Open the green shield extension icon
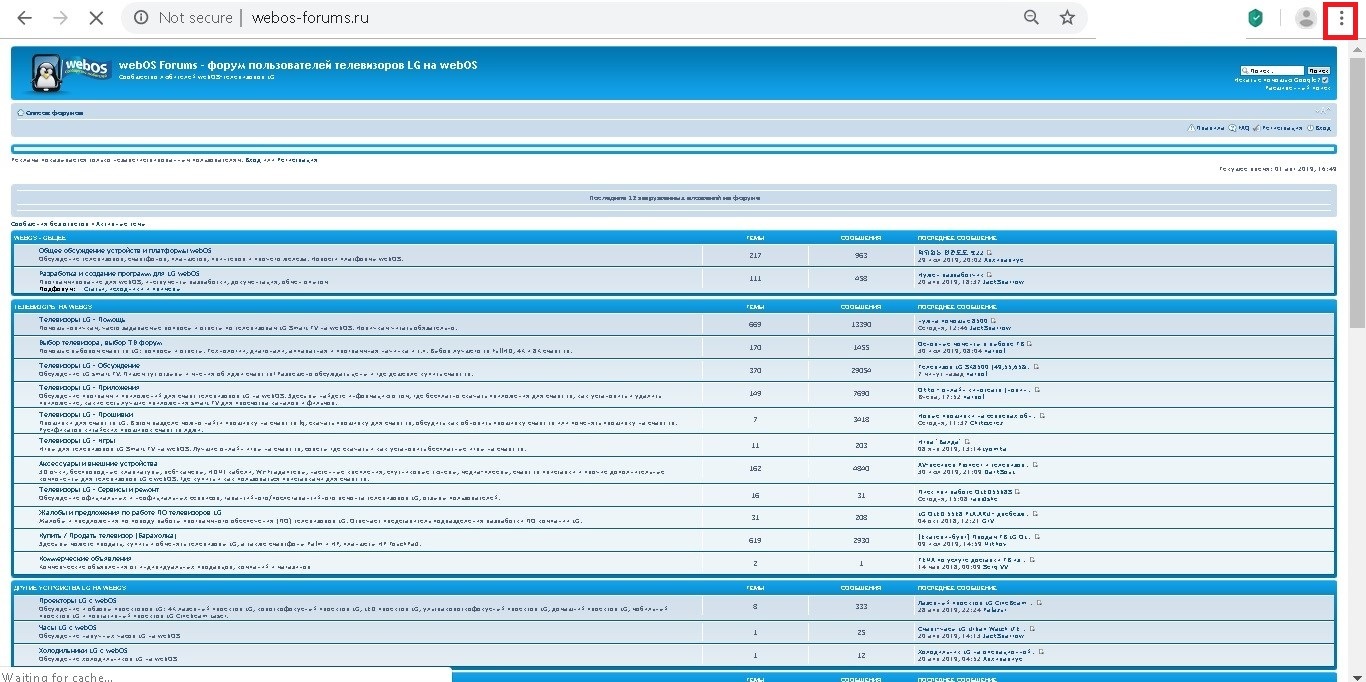Viewport: 1366px width, 682px height. [x=1255, y=18]
